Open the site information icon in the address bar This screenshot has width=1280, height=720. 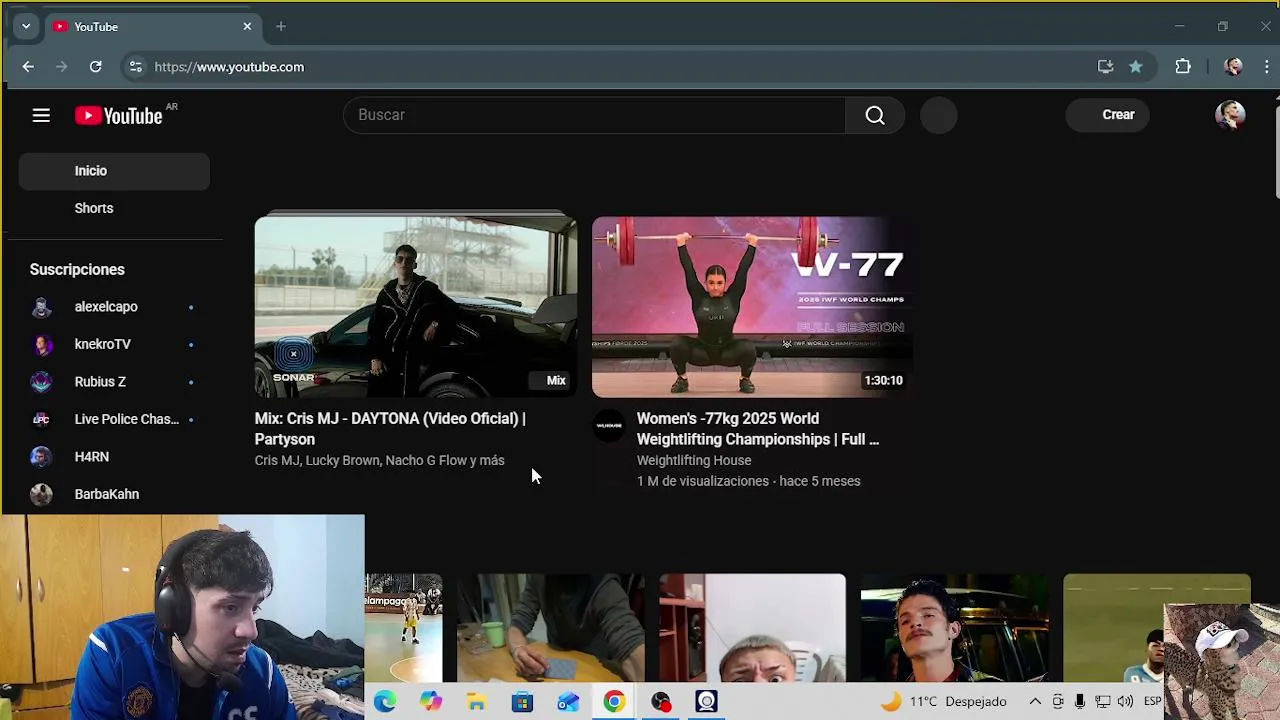pos(135,67)
